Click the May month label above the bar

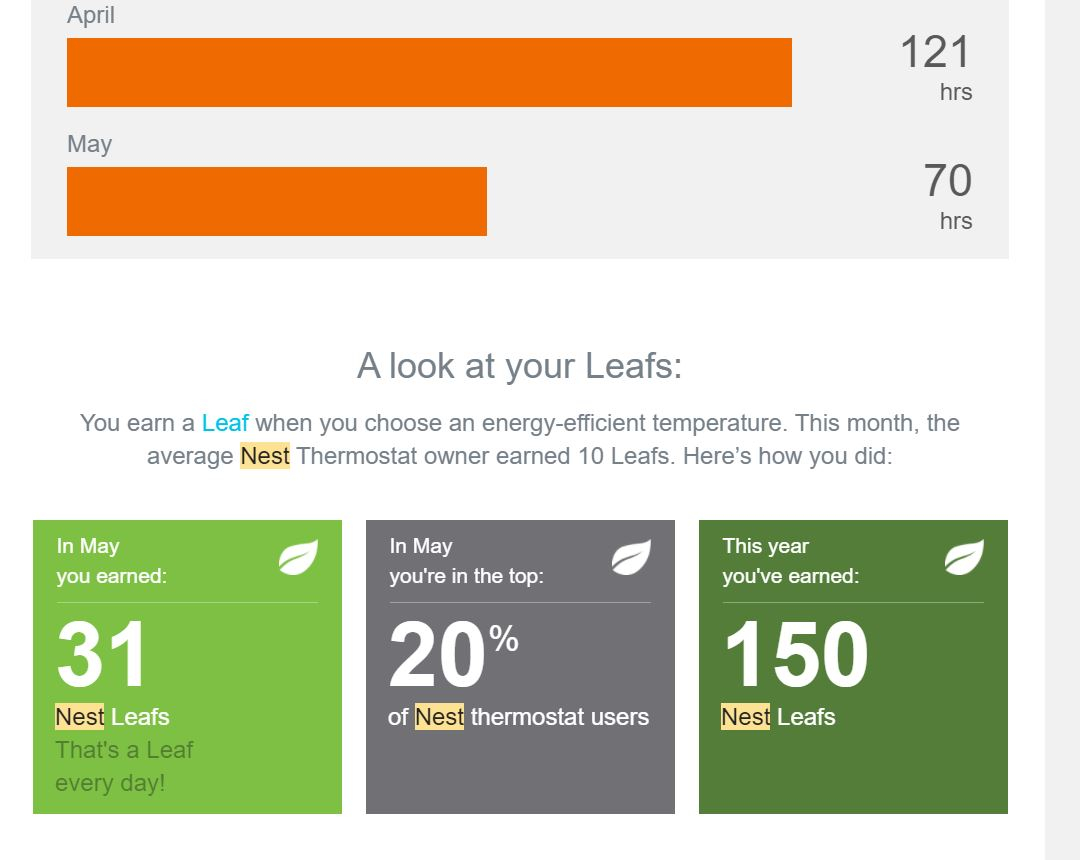click(x=90, y=144)
